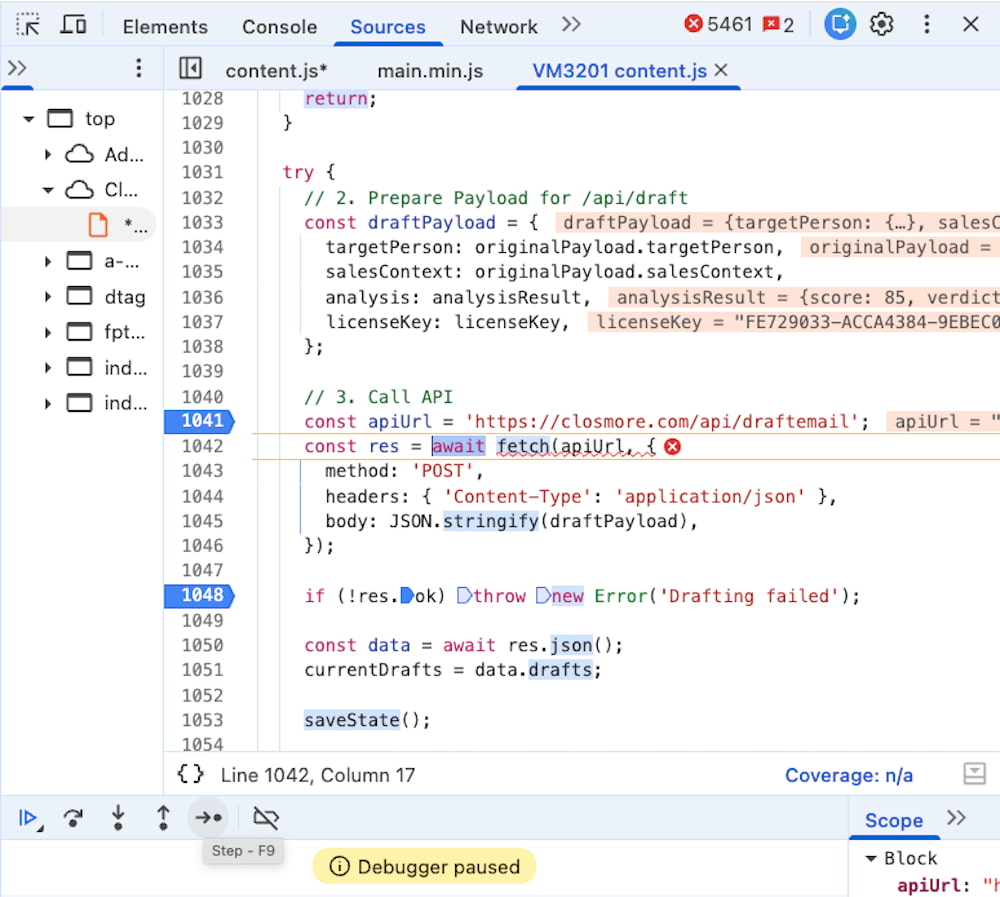
Task: Open DevTools settings gear
Action: point(881,25)
